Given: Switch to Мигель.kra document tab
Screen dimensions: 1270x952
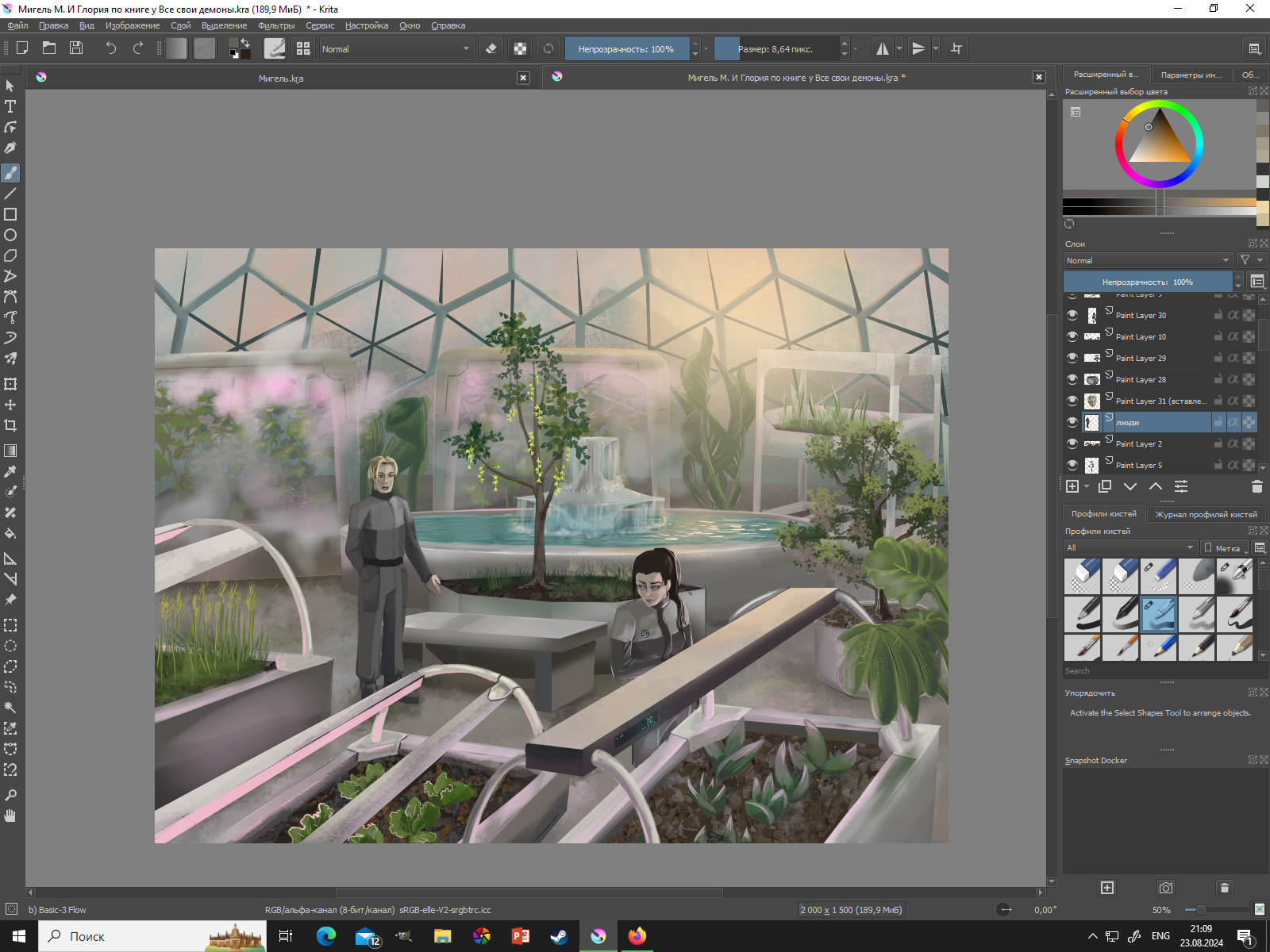Looking at the screenshot, I should (281, 78).
